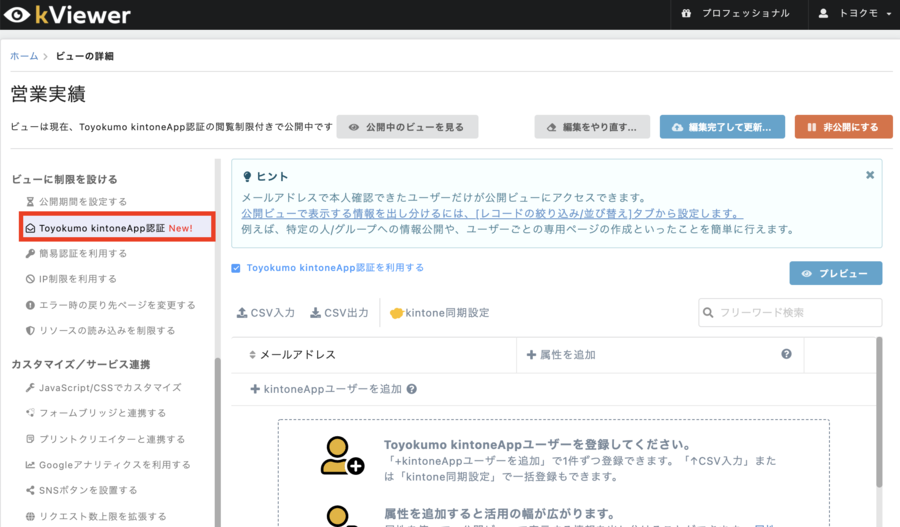Click the user avatar icon beside トヨクモ
900x527 pixels.
pyautogui.click(x=823, y=13)
